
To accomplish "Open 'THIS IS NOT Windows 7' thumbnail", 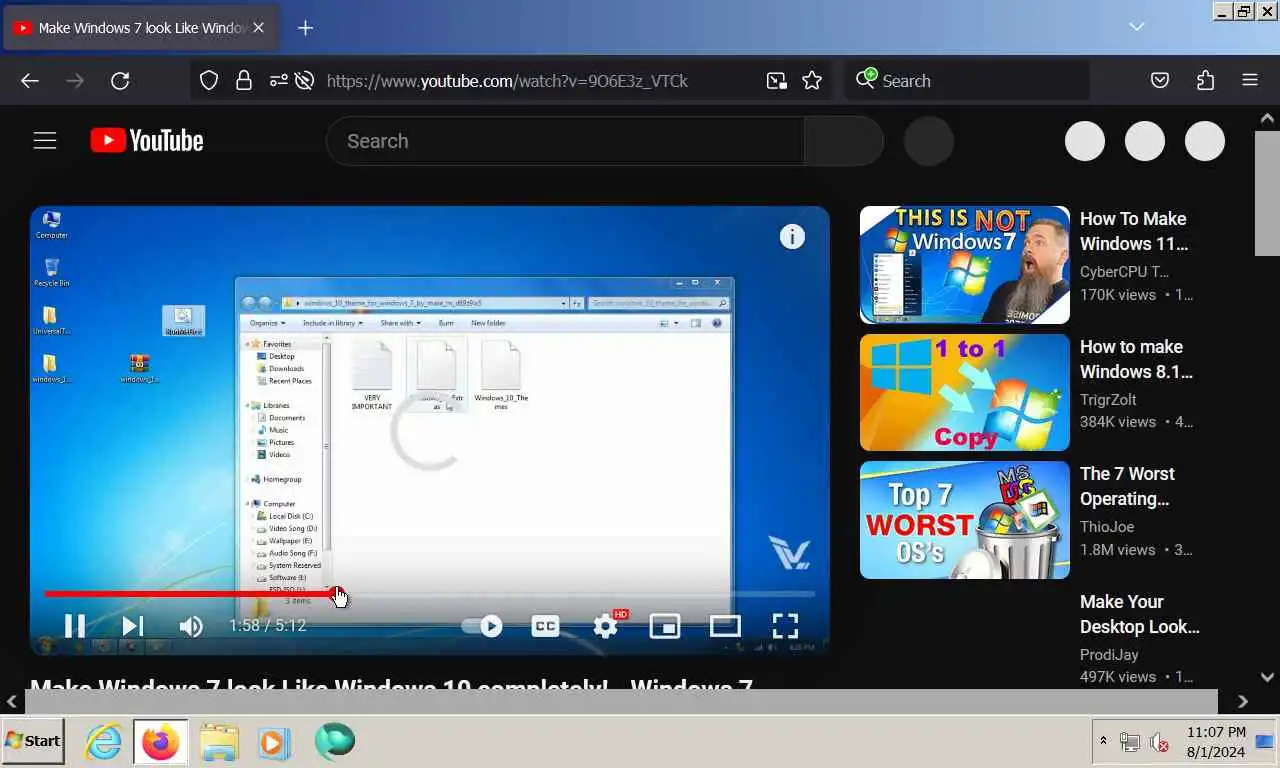I will coord(965,265).
